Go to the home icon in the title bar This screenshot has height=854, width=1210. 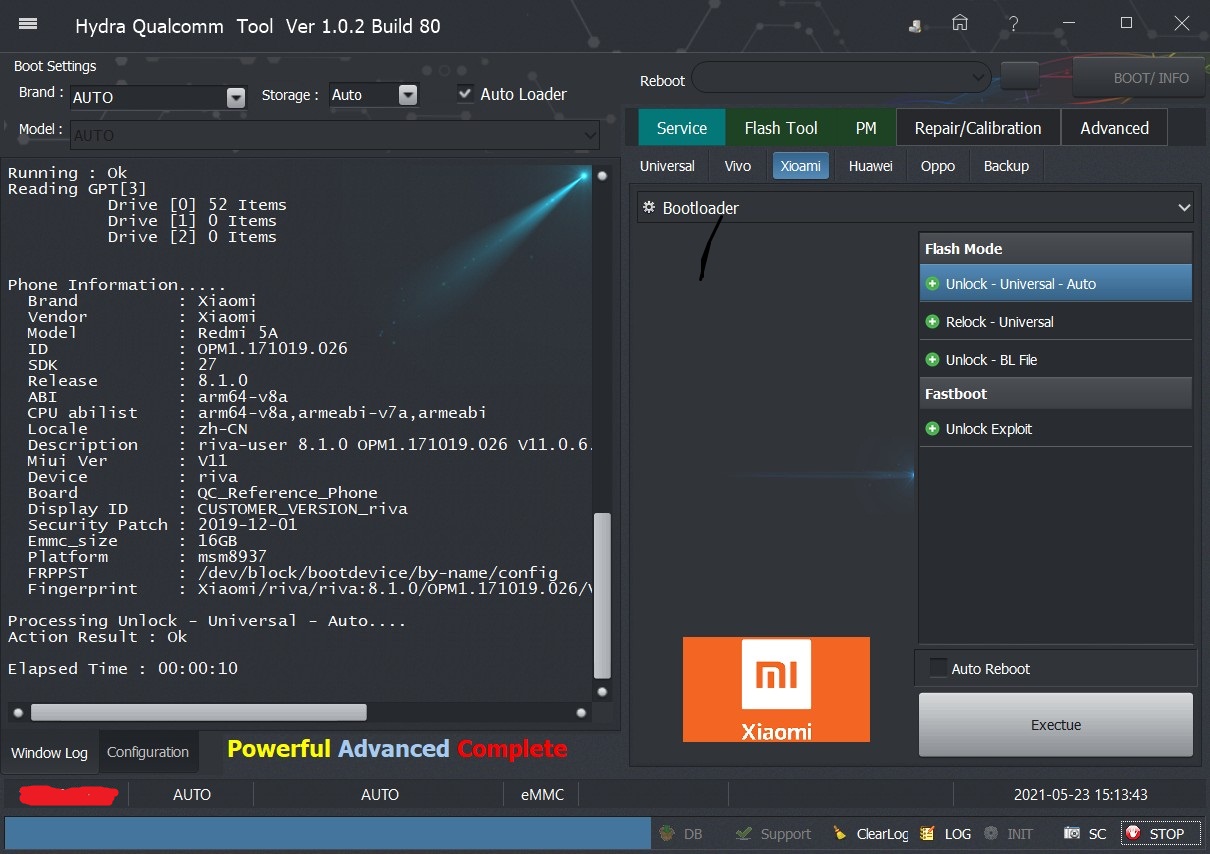960,23
